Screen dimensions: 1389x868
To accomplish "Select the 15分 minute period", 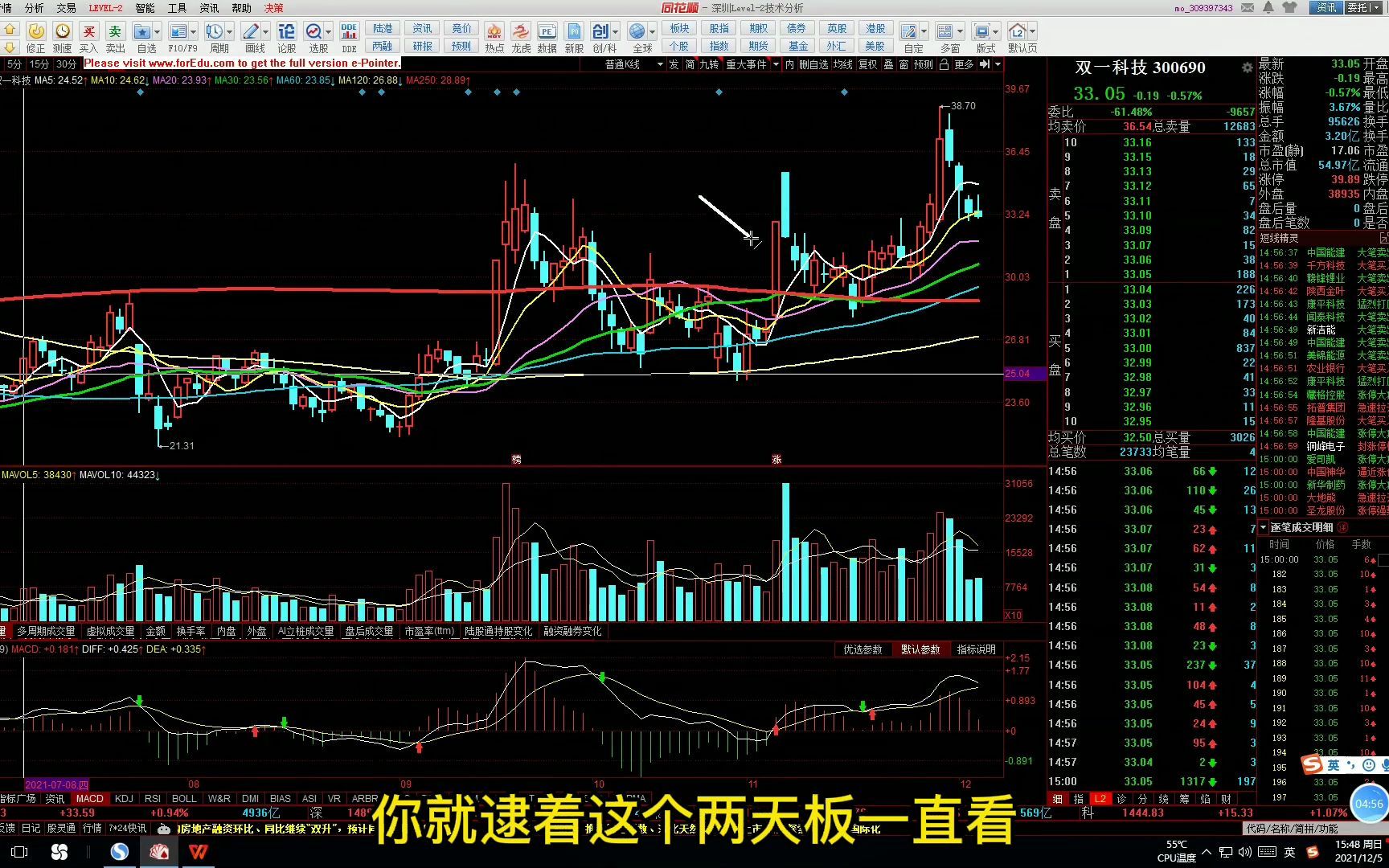I will click(39, 64).
